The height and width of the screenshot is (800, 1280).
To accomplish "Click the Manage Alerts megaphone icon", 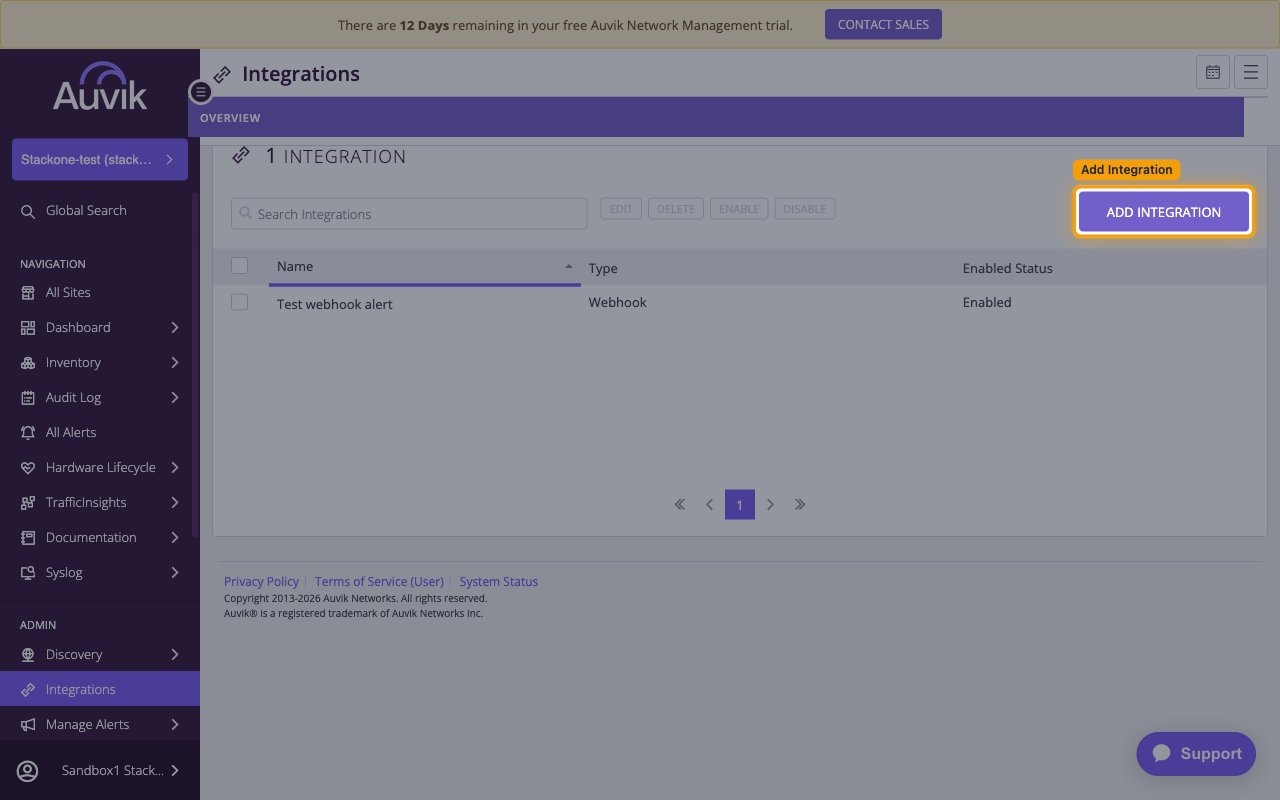I will point(28,725).
